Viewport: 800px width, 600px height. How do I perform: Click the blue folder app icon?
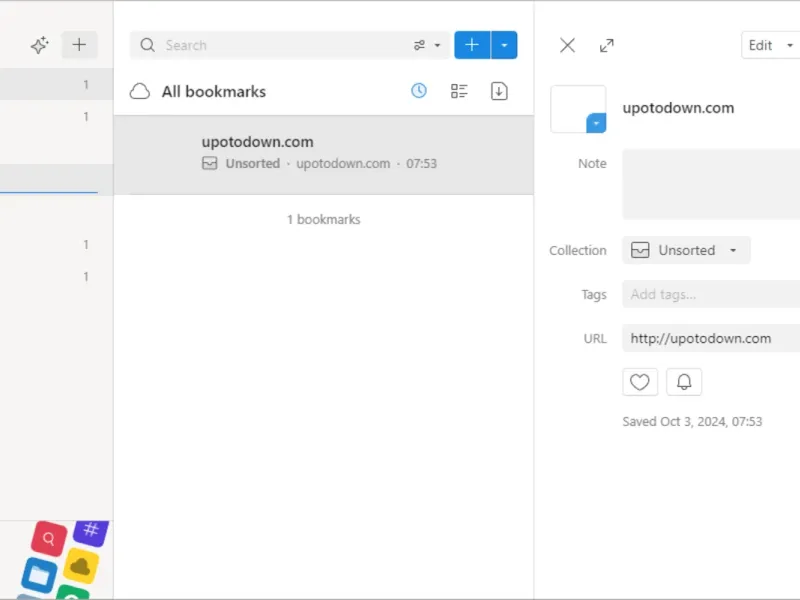click(x=39, y=576)
